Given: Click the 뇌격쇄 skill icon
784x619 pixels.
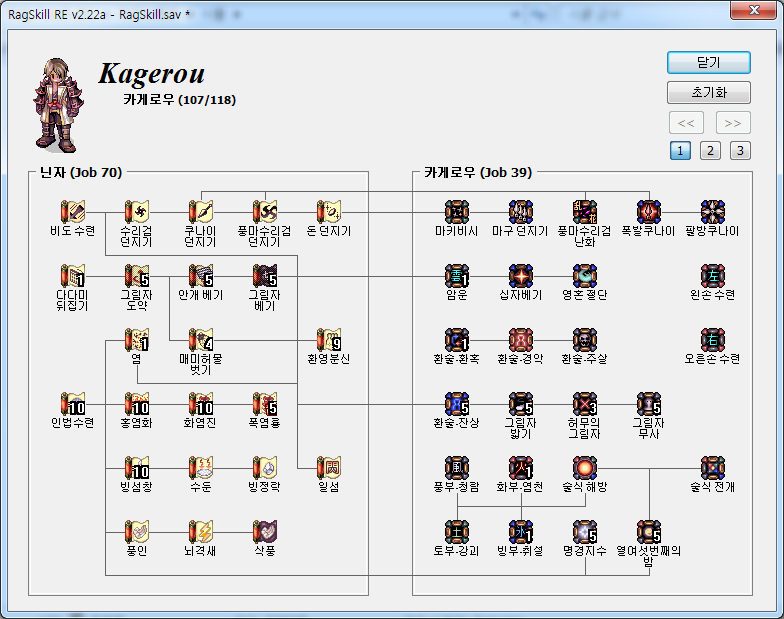Looking at the screenshot, I should click(201, 531).
